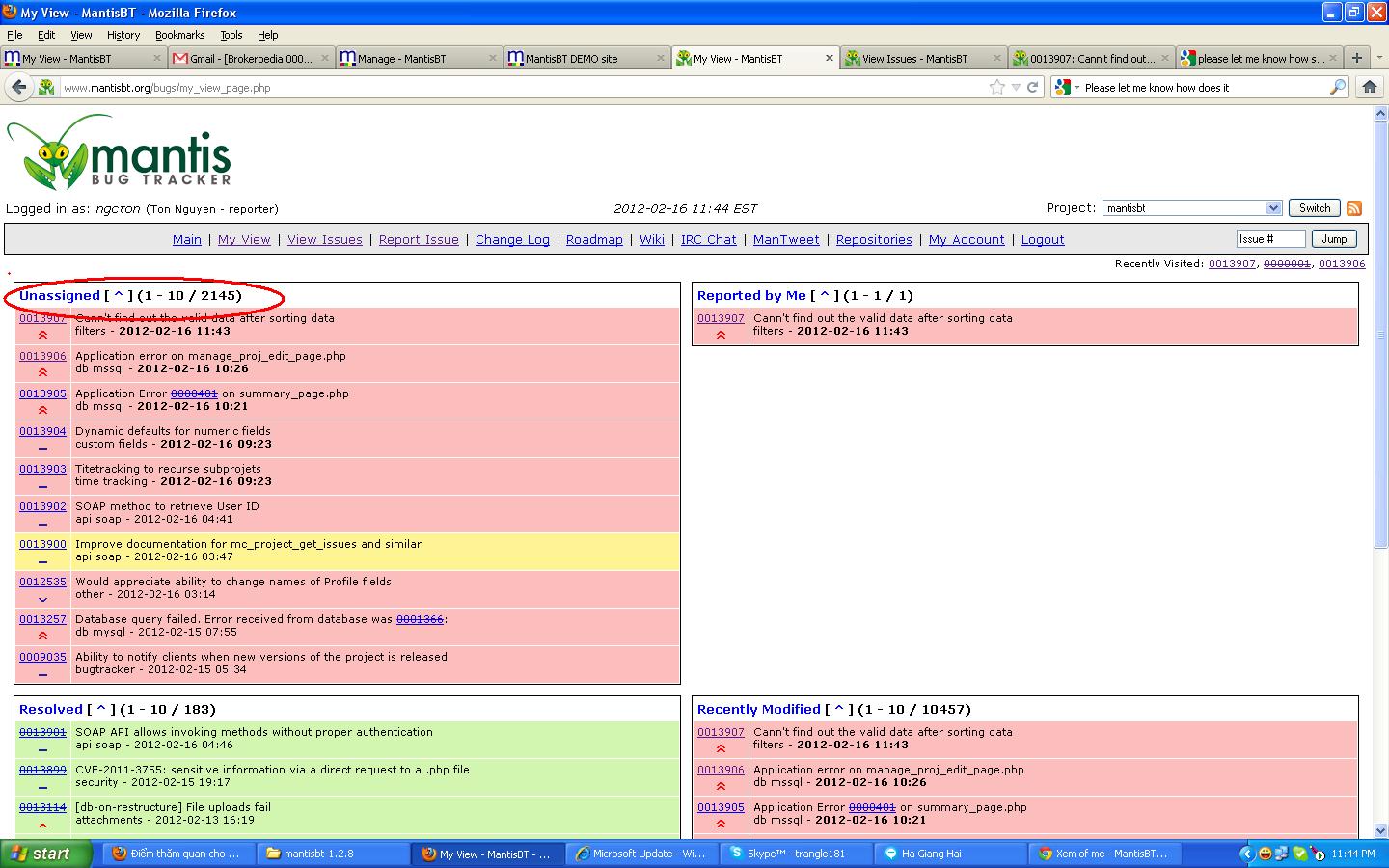
Task: Click the search magnifier in the search box
Action: point(1337,87)
